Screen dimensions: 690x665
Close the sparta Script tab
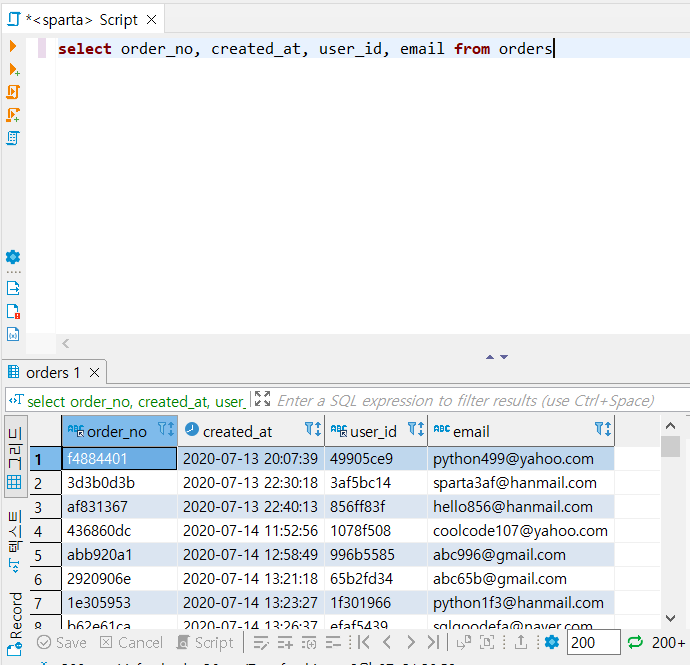pos(151,20)
